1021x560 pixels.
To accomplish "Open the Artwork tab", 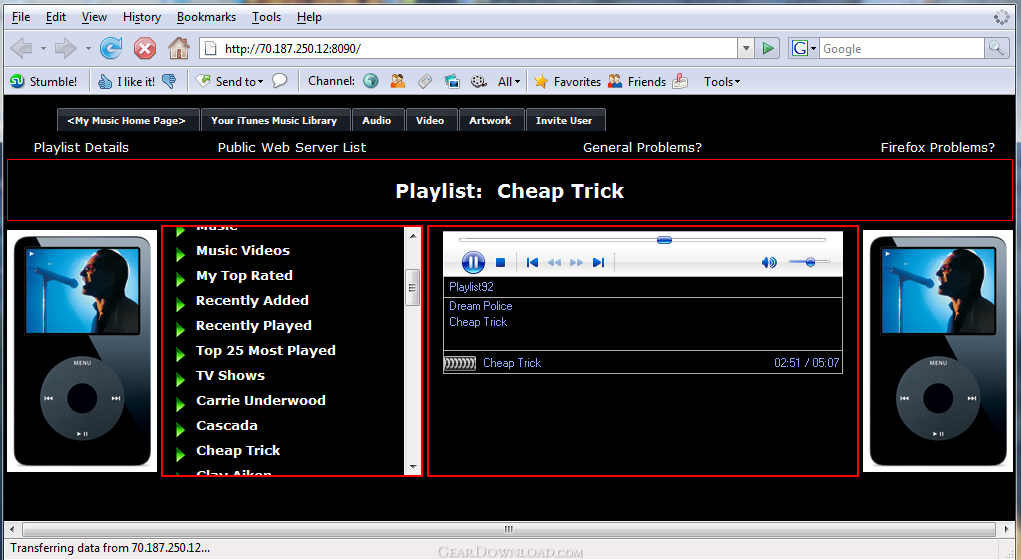I will 490,120.
